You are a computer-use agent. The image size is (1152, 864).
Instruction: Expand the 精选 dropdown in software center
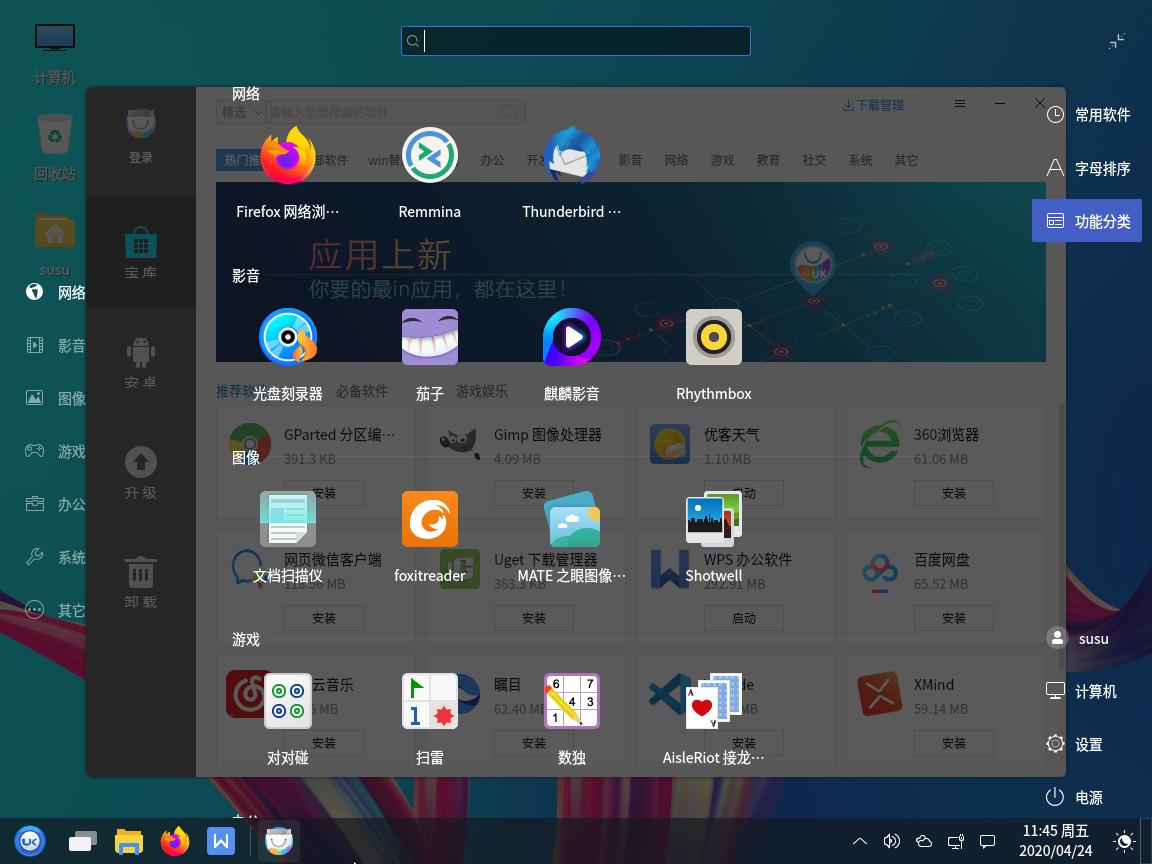tap(241, 112)
